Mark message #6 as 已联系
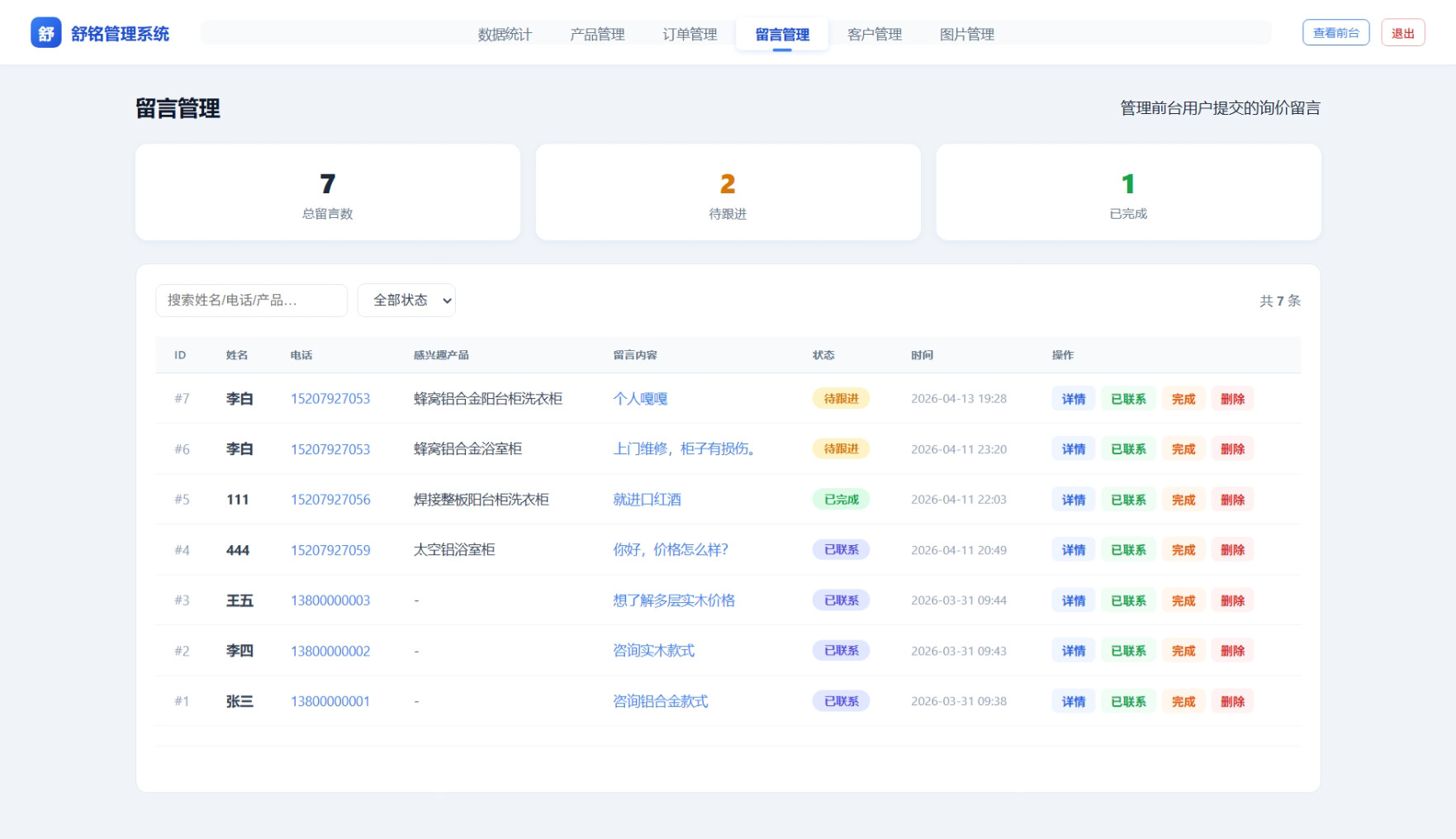The width and height of the screenshot is (1456, 839). [x=1128, y=449]
